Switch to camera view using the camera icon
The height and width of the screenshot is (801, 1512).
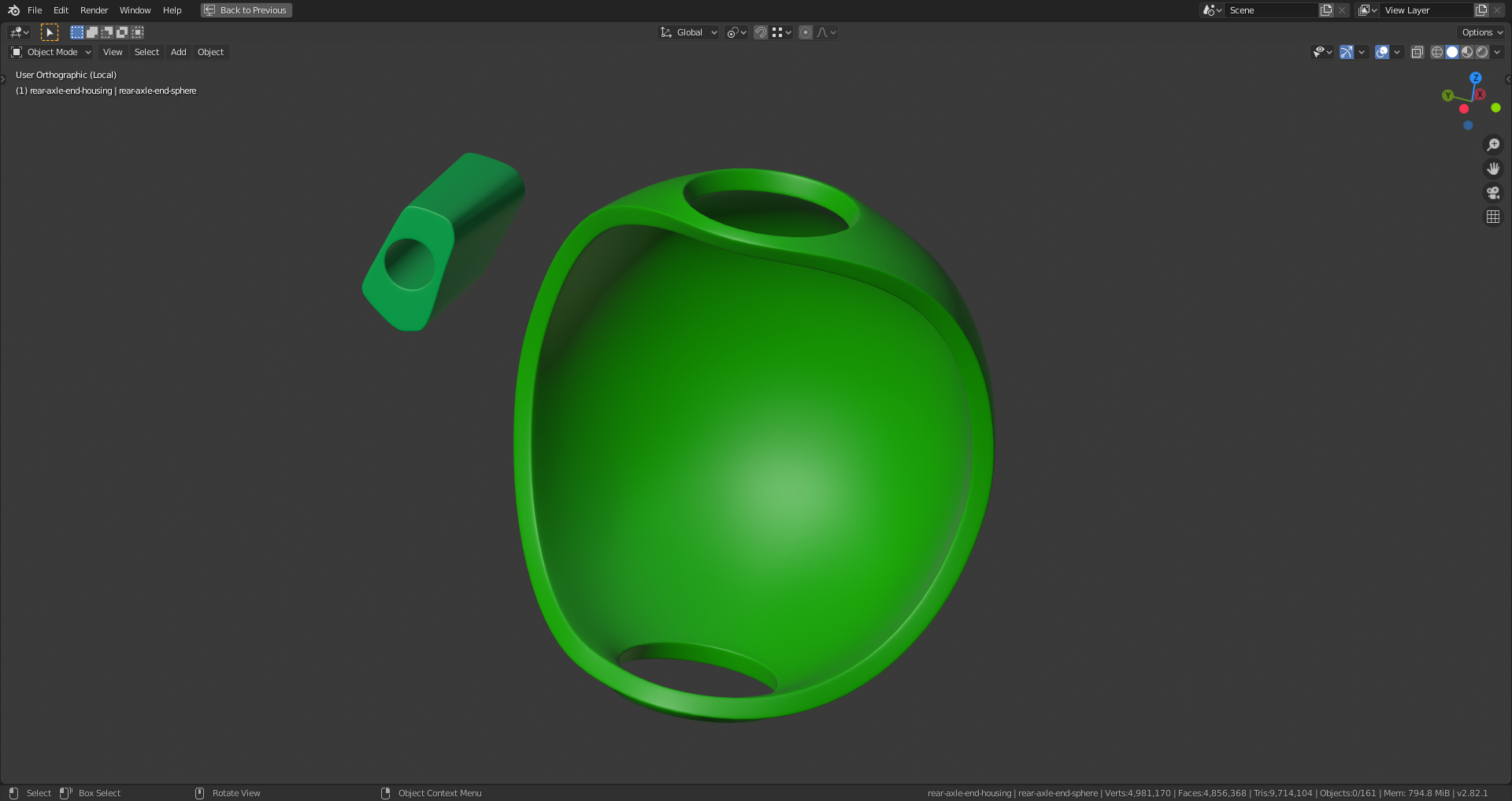(1493, 192)
